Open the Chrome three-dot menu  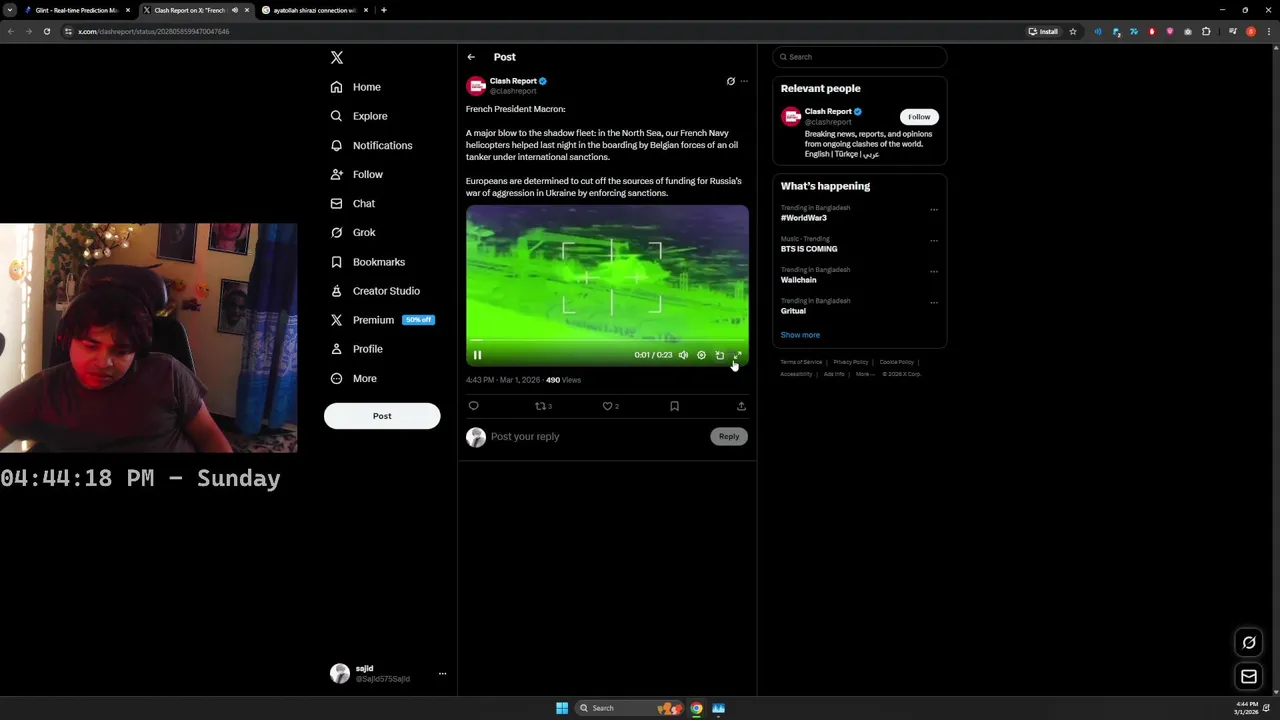1267,31
